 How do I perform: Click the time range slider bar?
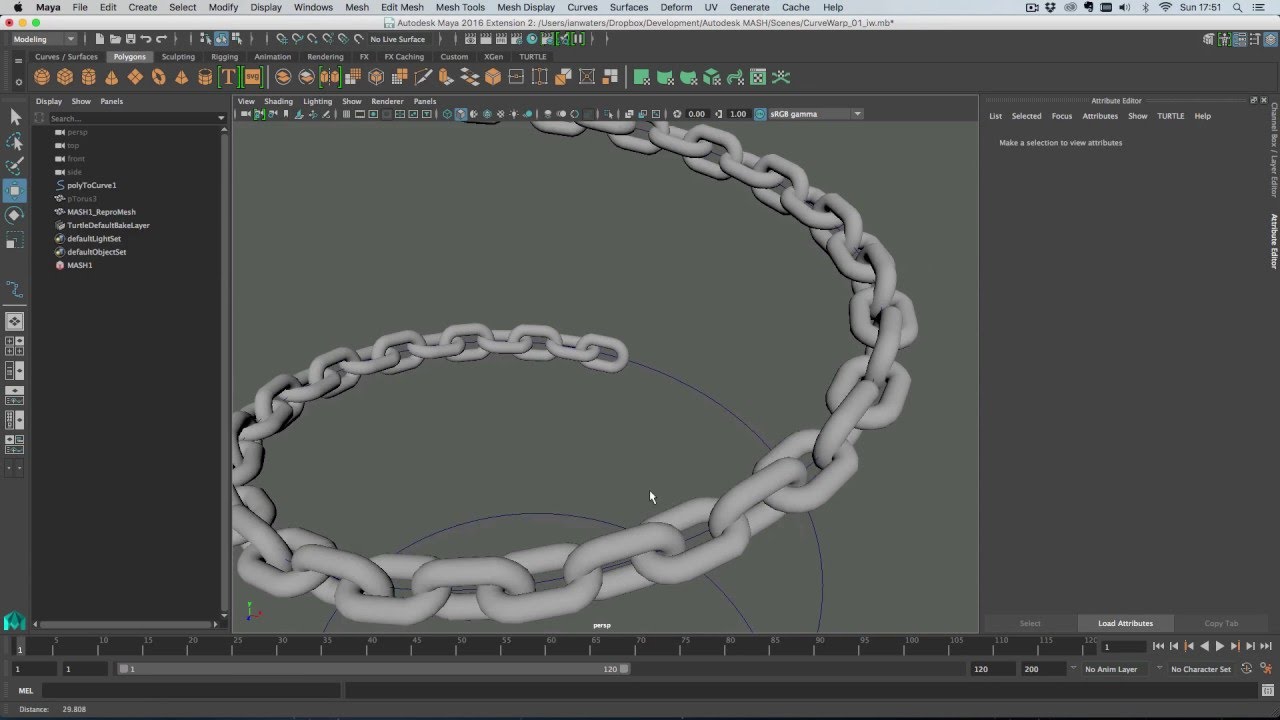[x=372, y=669]
